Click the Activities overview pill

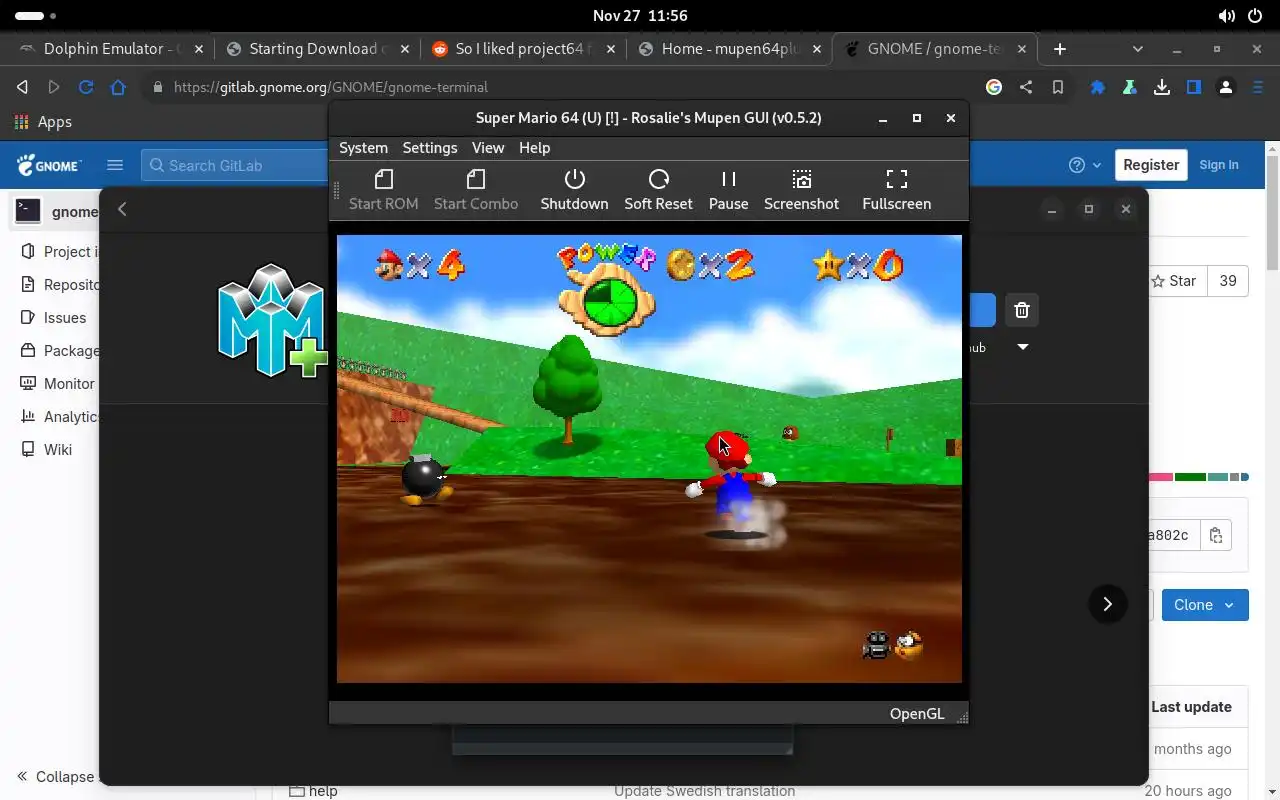point(36,16)
